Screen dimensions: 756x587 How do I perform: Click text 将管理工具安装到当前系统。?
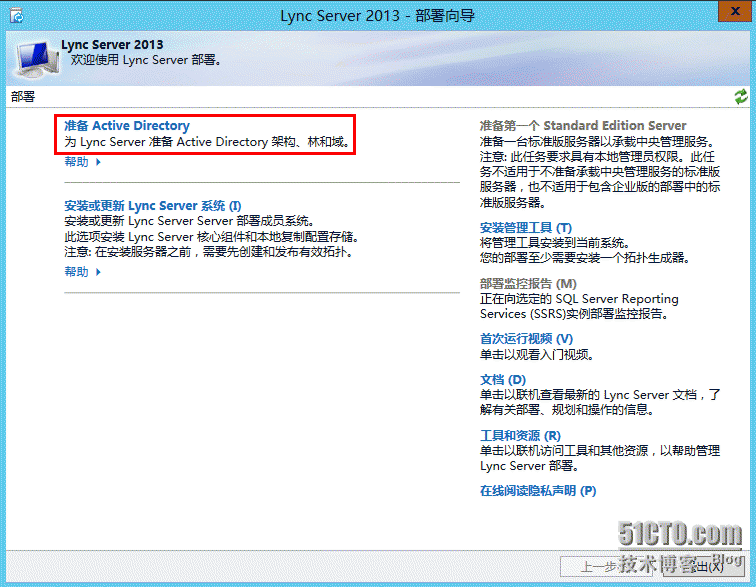554,243
